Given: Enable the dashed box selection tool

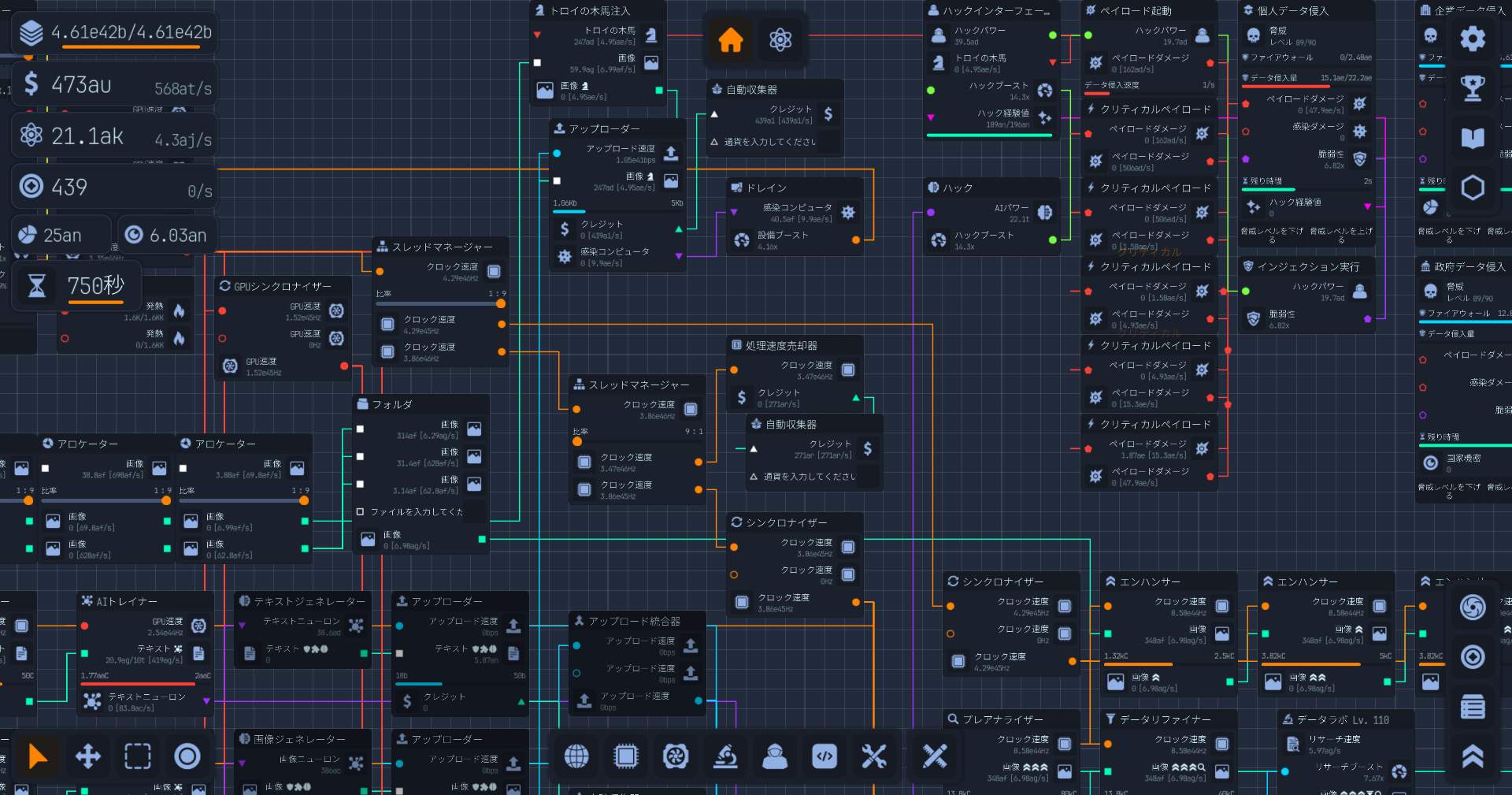Looking at the screenshot, I should pyautogui.click(x=137, y=756).
